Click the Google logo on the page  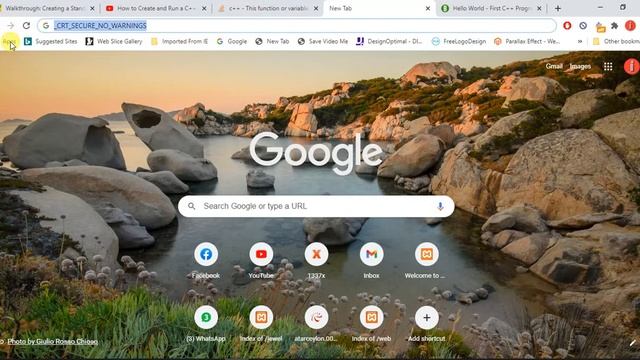coord(316,152)
